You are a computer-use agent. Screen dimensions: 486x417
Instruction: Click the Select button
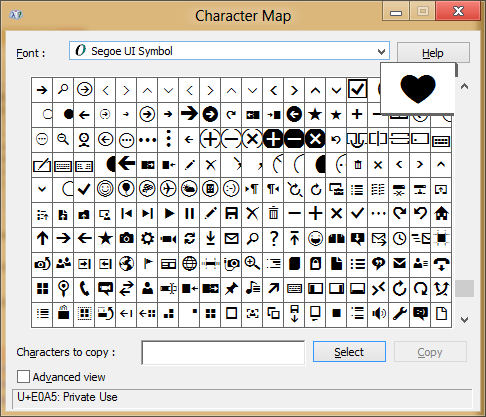click(x=349, y=352)
